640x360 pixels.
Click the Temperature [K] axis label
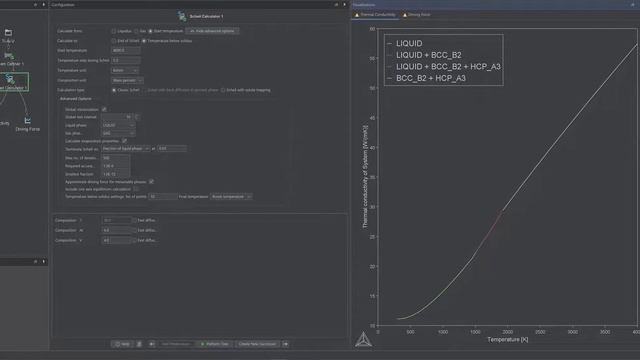507,340
